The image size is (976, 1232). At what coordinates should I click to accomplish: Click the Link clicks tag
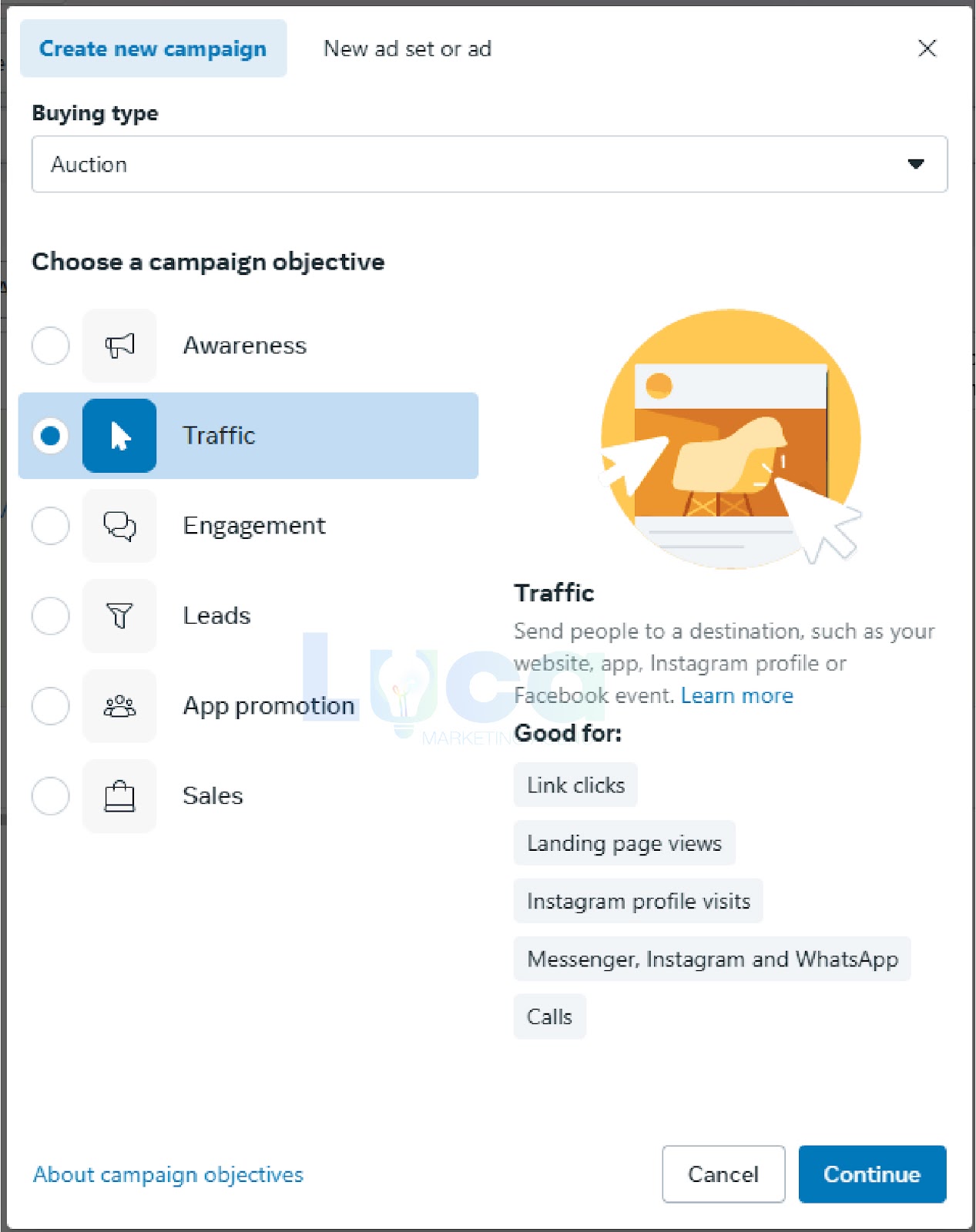pyautogui.click(x=575, y=785)
